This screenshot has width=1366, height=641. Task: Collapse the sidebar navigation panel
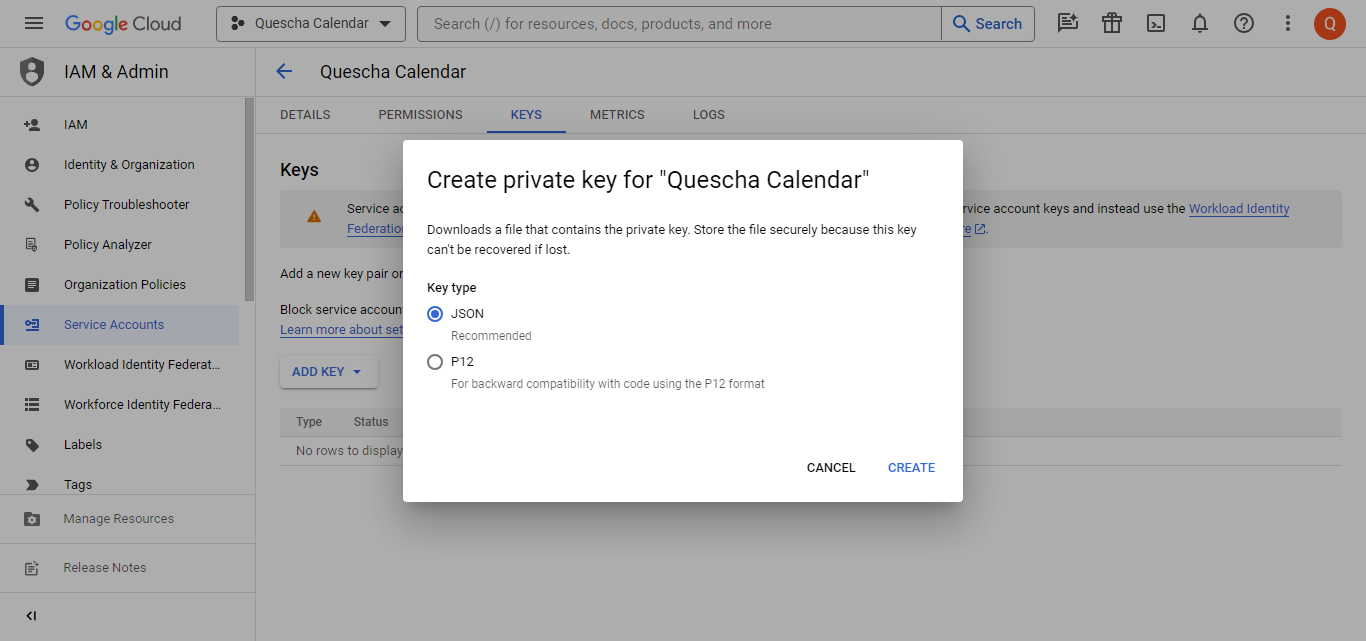(x=31, y=616)
